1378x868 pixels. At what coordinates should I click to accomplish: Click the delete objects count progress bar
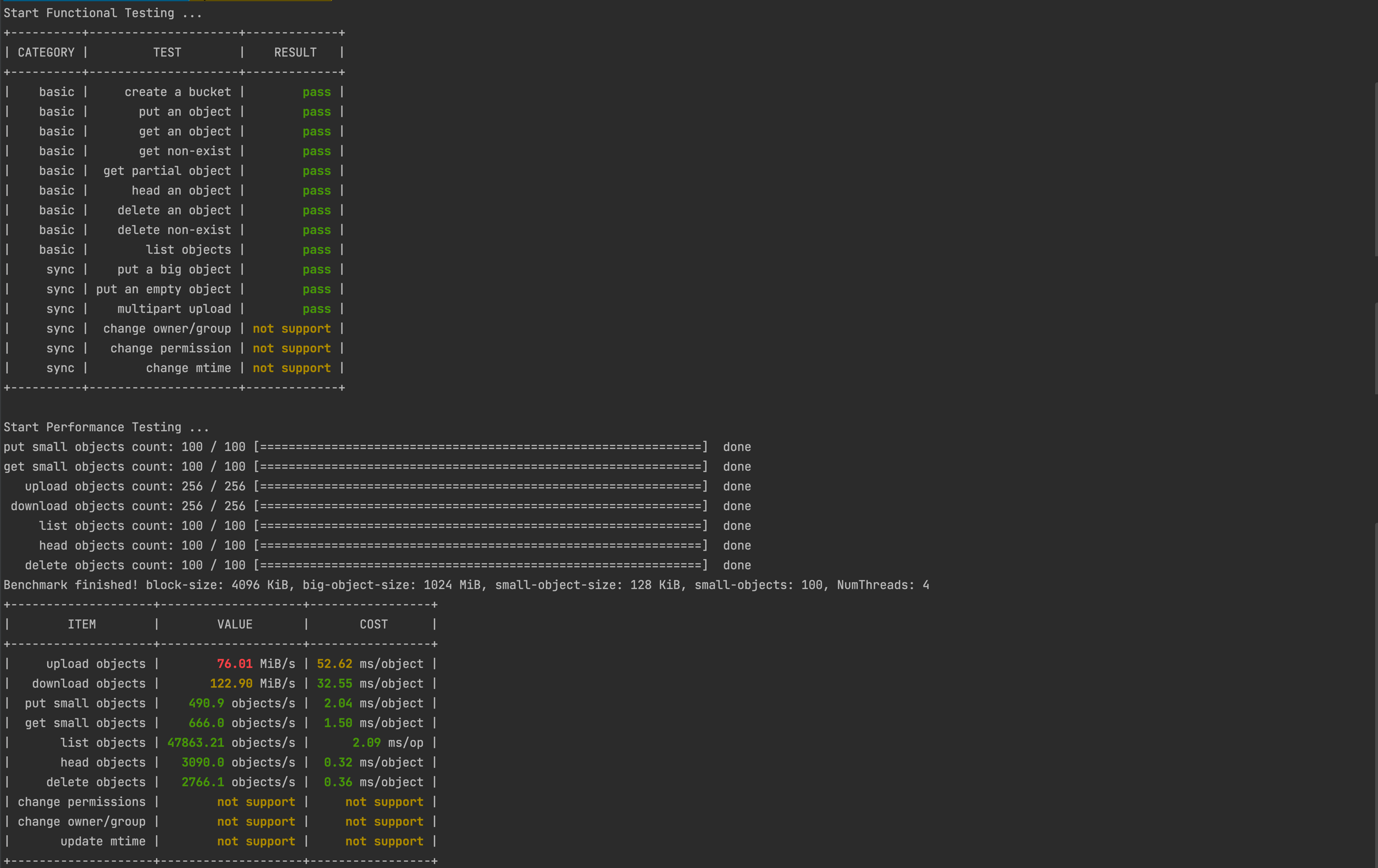(481, 566)
